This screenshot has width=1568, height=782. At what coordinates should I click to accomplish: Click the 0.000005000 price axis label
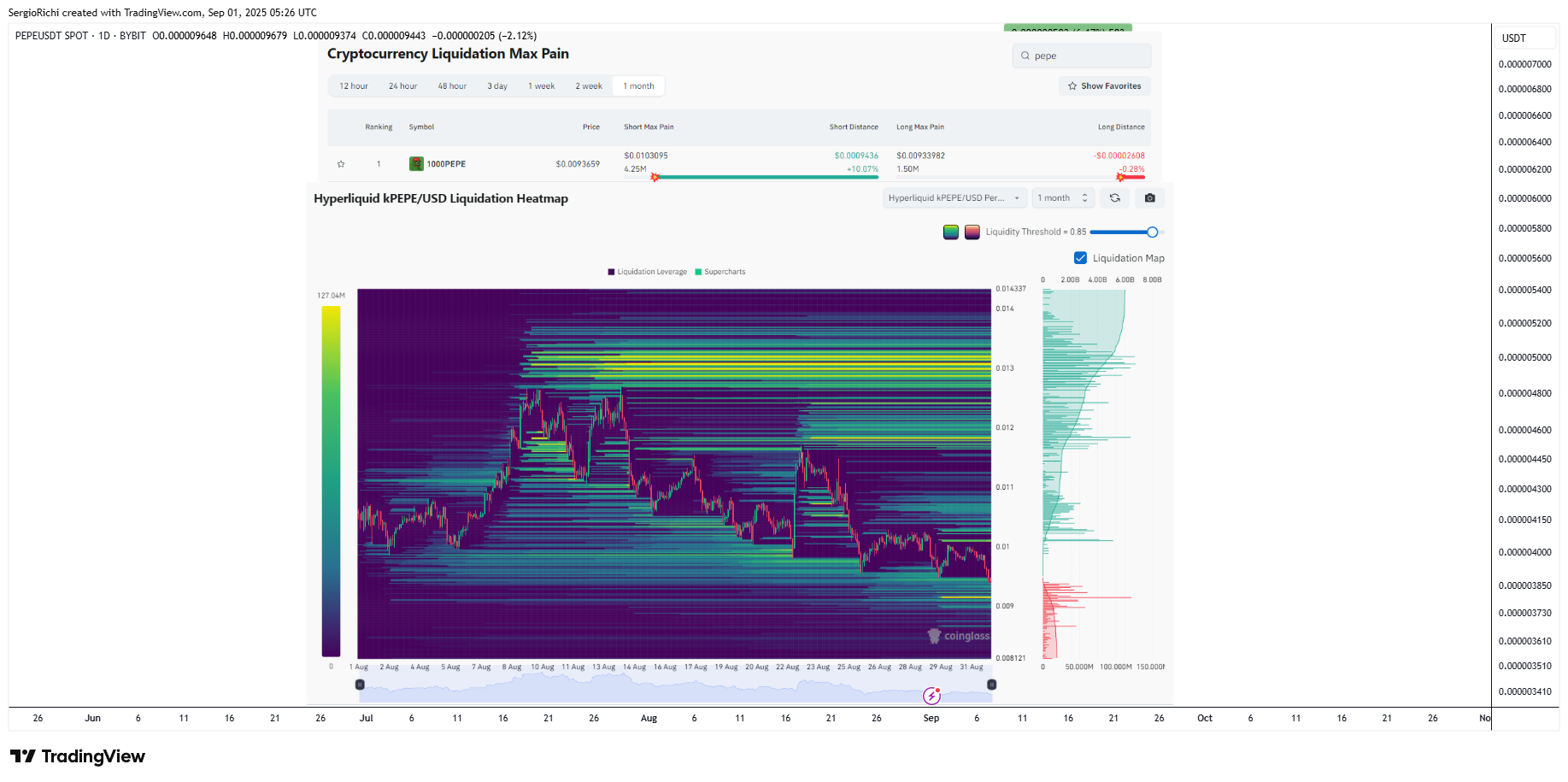pyautogui.click(x=1524, y=357)
